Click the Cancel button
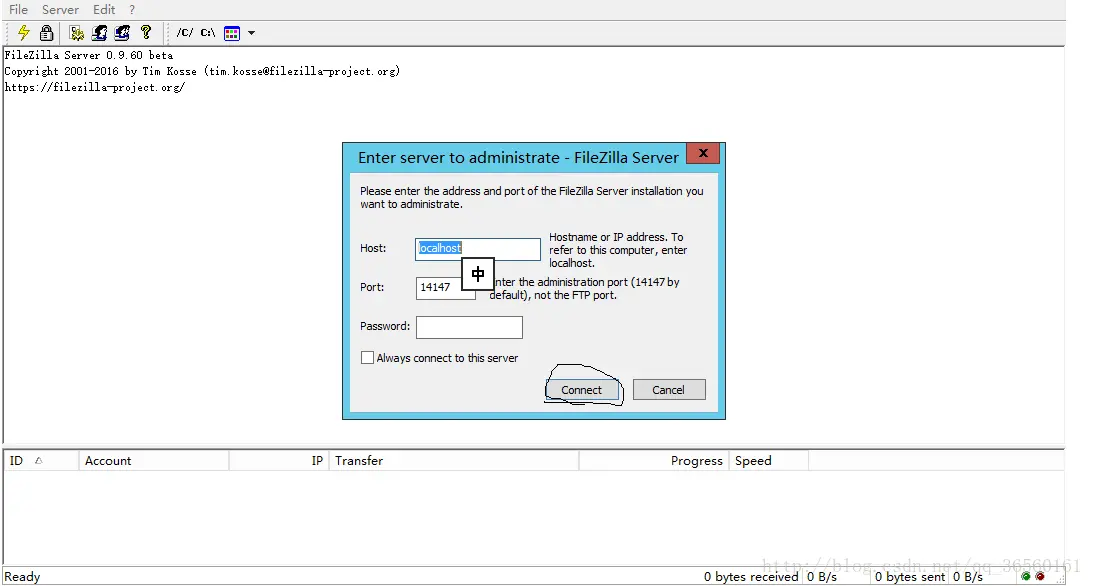 pyautogui.click(x=668, y=390)
